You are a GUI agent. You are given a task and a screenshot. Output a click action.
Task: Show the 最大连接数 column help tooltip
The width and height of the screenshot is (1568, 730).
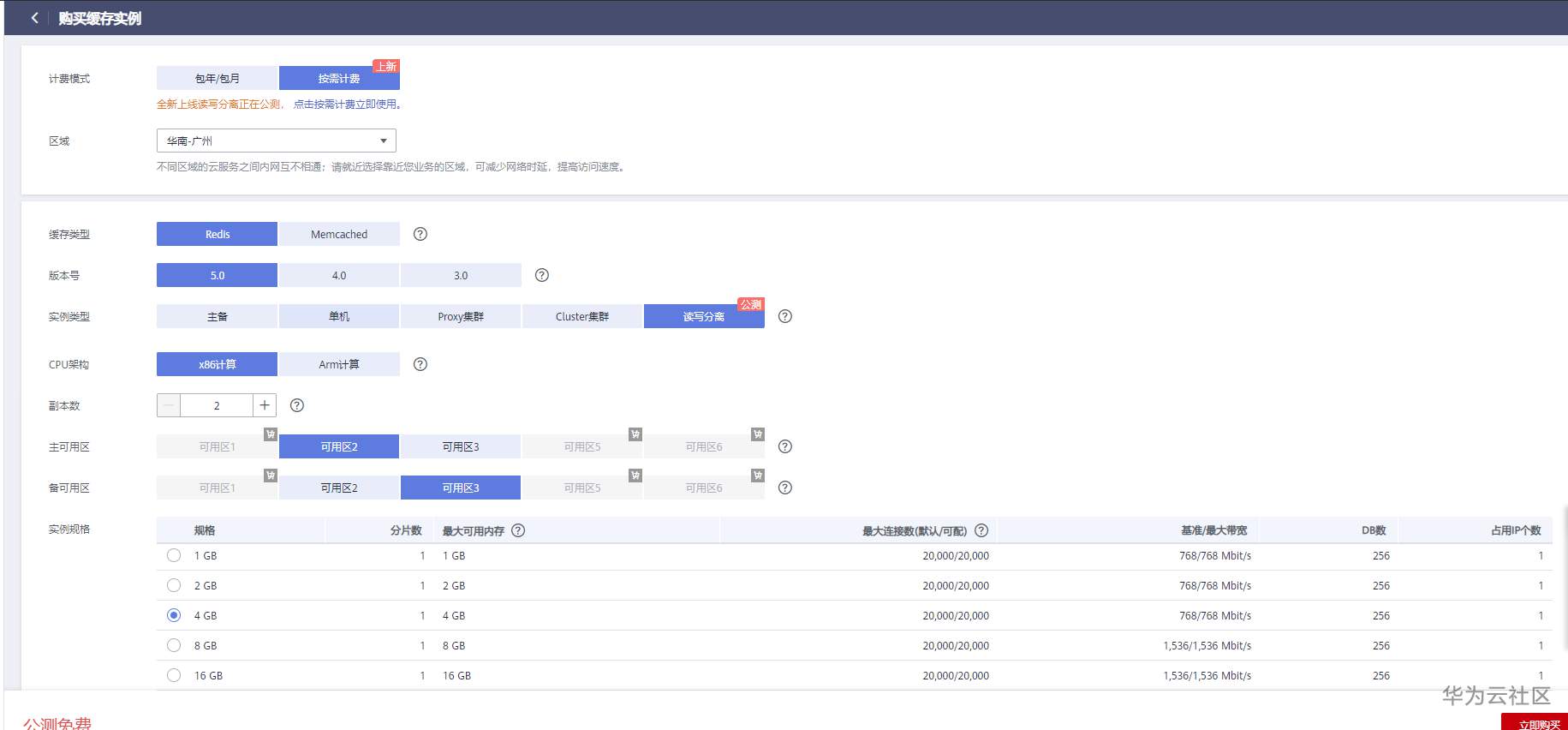981,530
